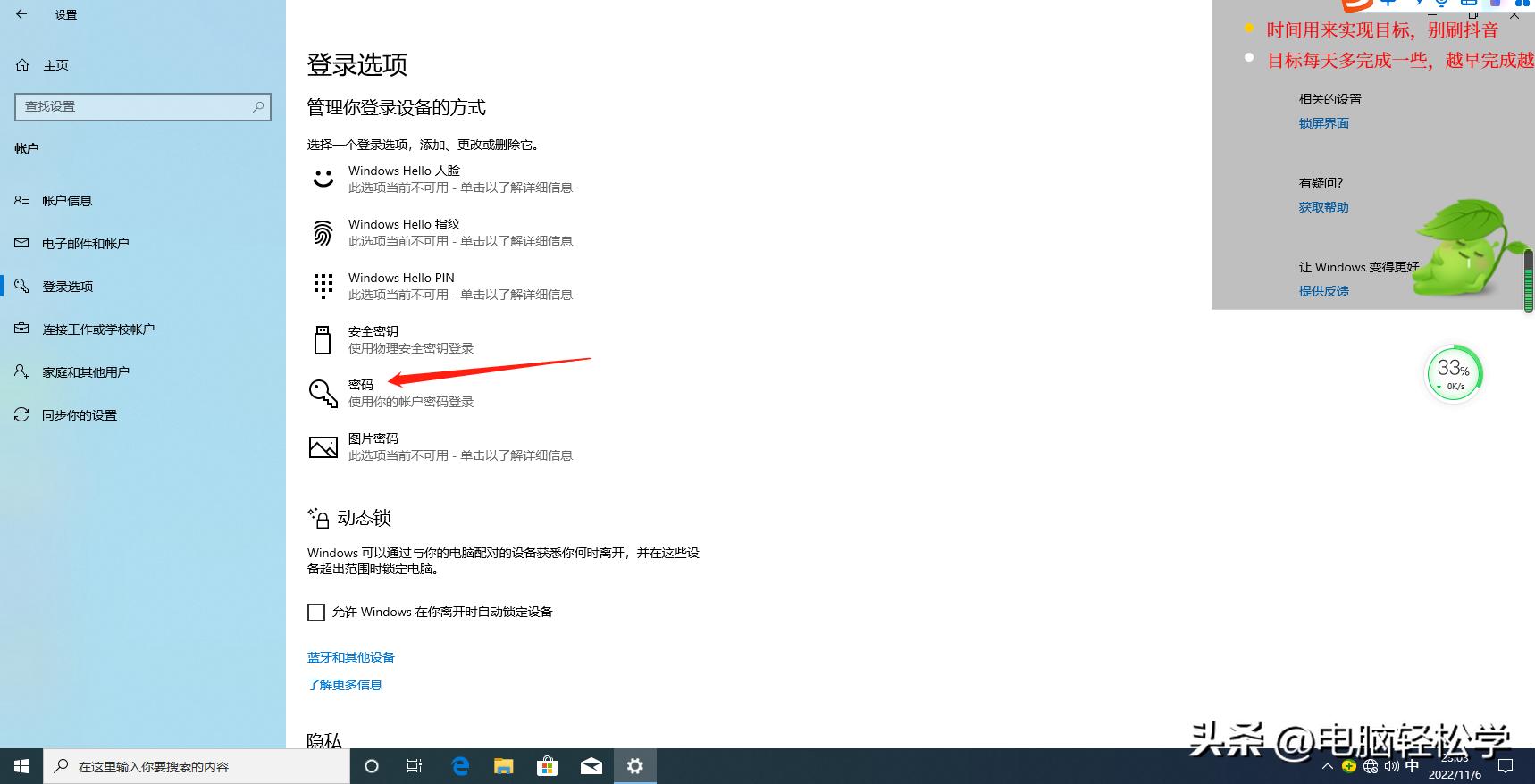Go back using the Settings back arrow
This screenshot has width=1535, height=784.
tap(21, 14)
